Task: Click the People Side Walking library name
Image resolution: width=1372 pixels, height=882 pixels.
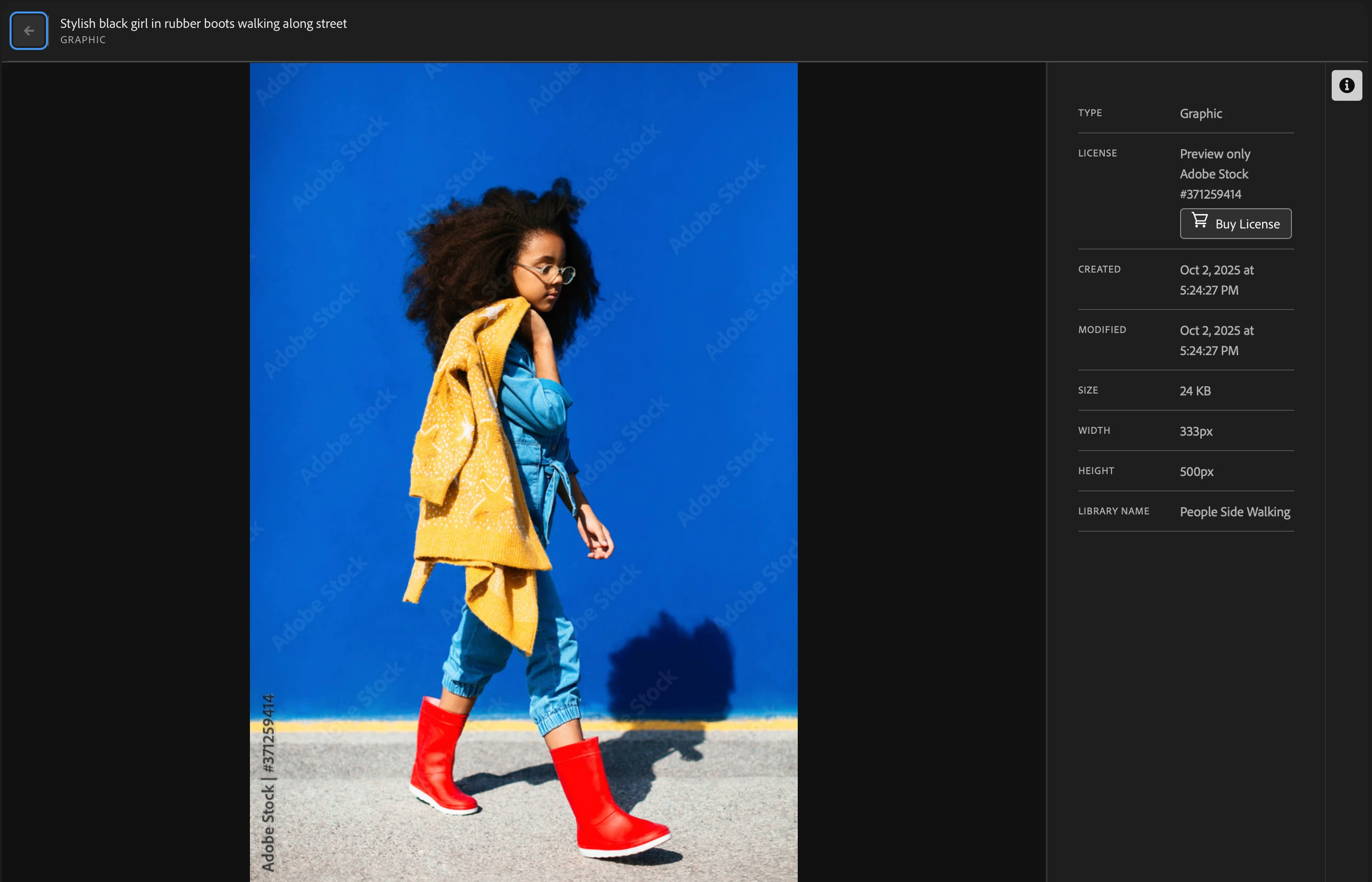Action: tap(1235, 512)
